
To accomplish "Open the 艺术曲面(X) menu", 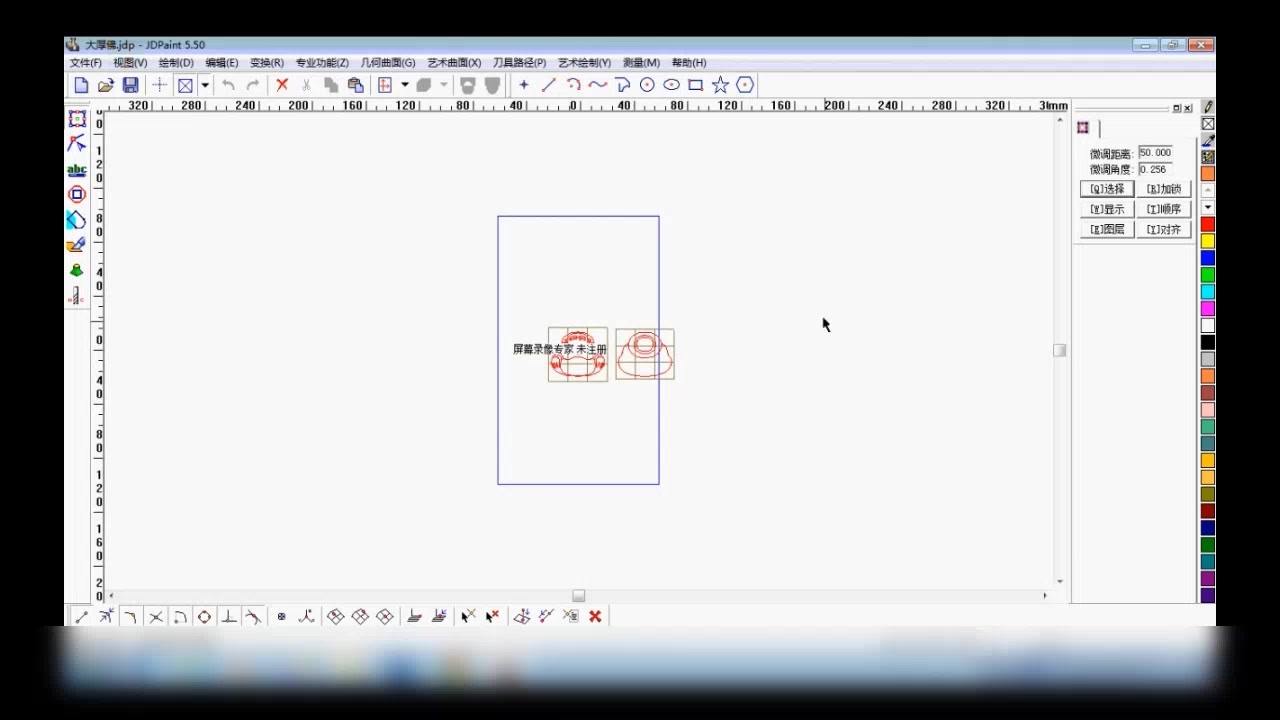I will [454, 63].
